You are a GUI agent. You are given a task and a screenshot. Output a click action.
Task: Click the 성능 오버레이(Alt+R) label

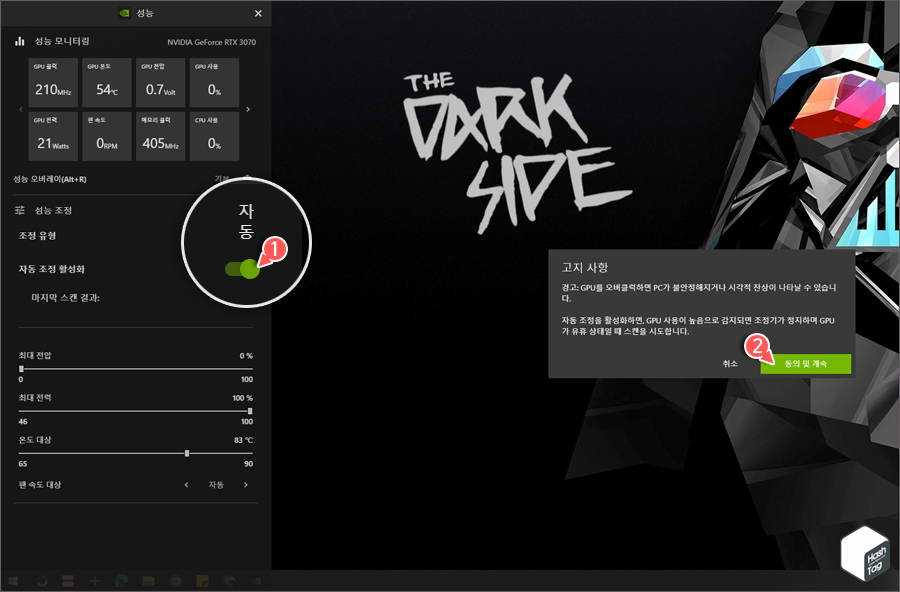pos(50,179)
